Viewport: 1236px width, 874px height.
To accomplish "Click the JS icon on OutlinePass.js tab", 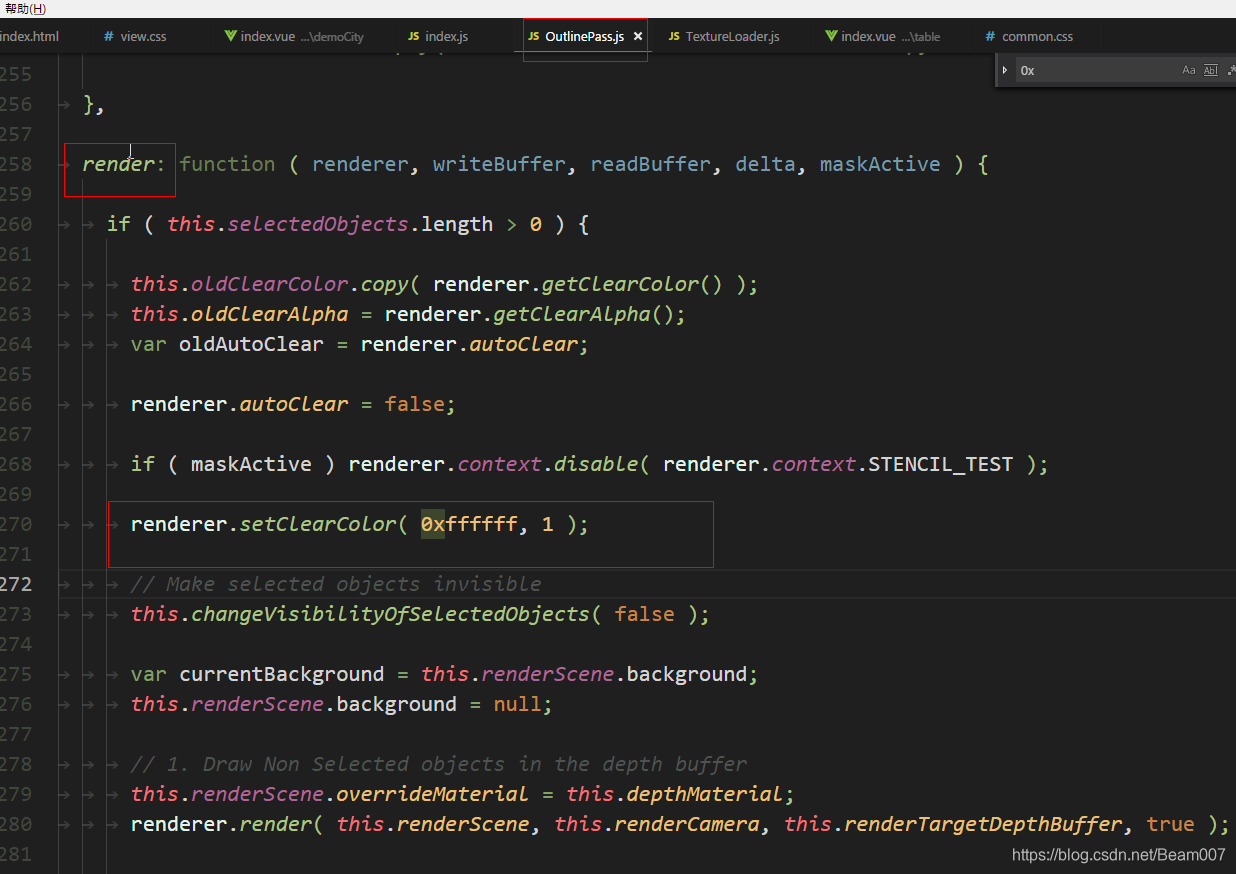I will 534,37.
